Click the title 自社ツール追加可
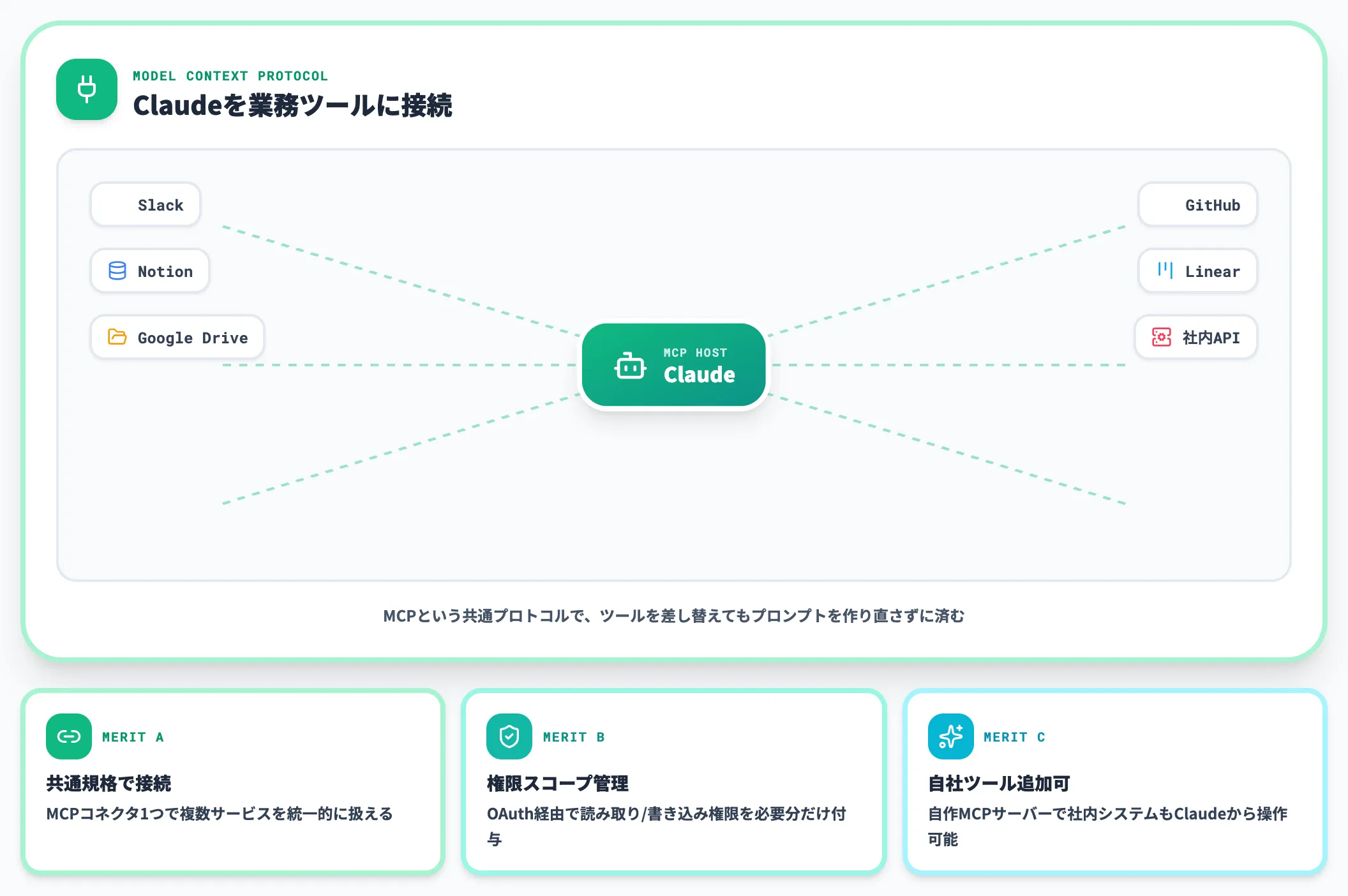Screen dimensions: 1348x896 [x=999, y=783]
